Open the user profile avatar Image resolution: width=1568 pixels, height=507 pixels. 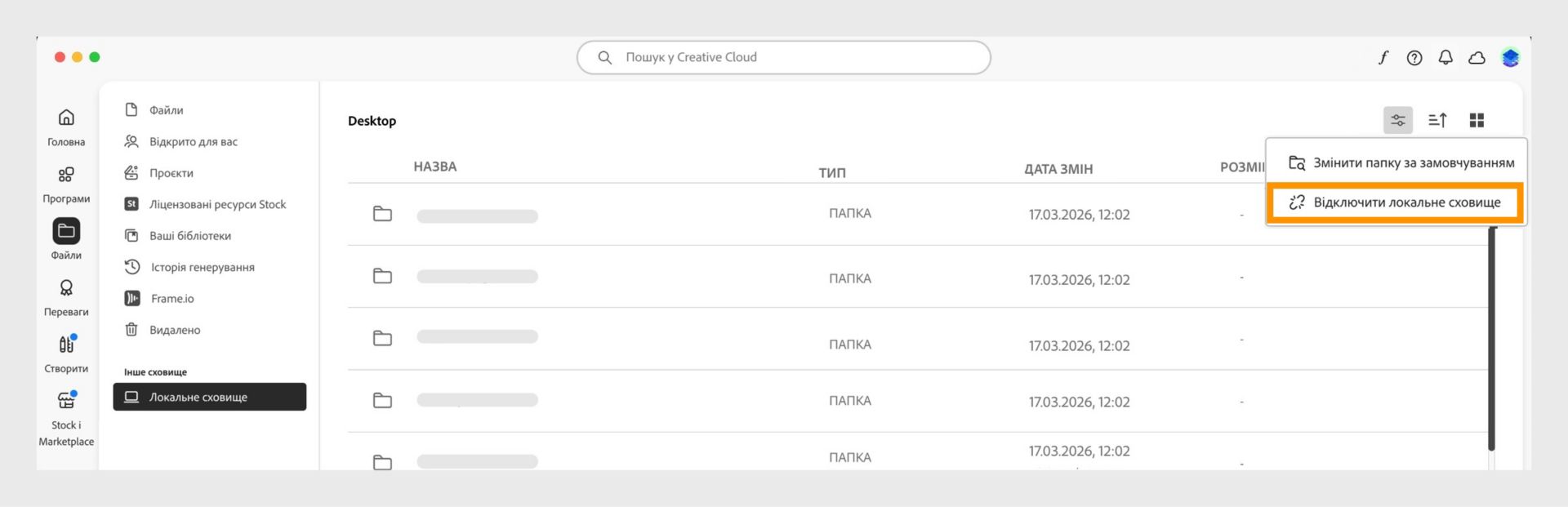1510,57
